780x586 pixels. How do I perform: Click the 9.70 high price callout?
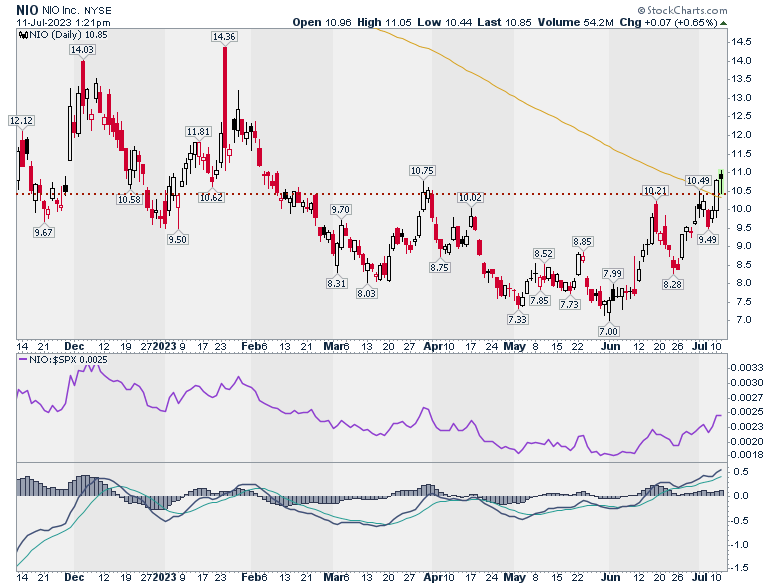tap(340, 209)
